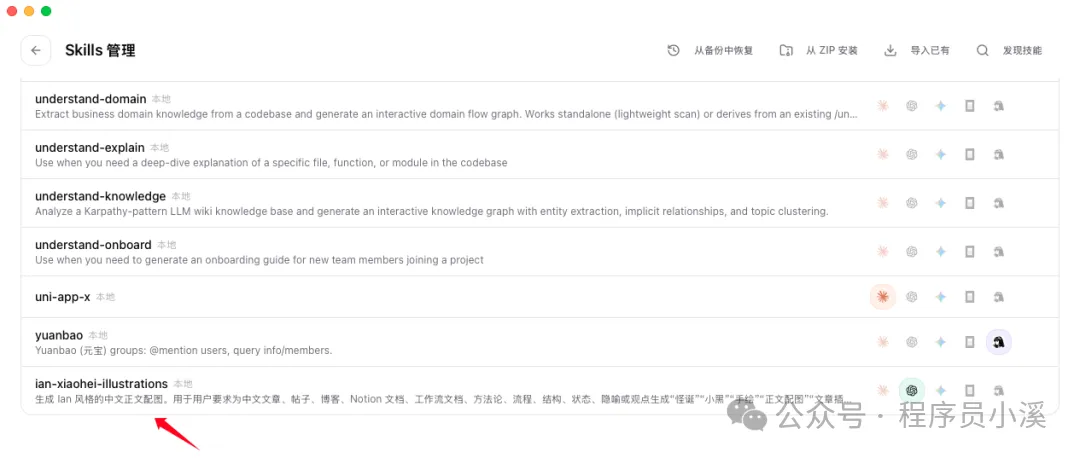
Task: Enable rectangle app toggle for yuanbao
Action: coord(970,342)
